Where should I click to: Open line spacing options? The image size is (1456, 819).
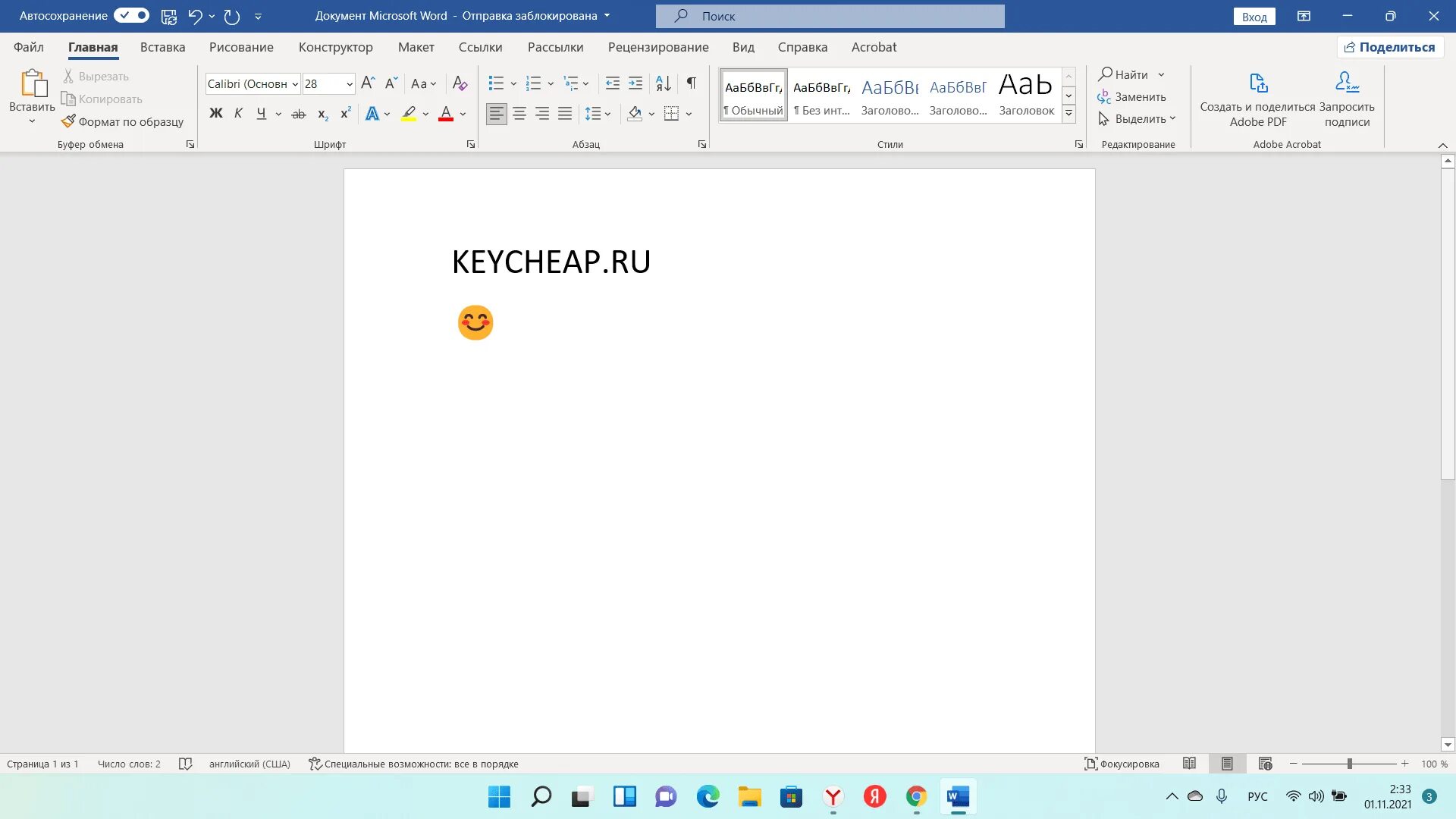coord(598,114)
